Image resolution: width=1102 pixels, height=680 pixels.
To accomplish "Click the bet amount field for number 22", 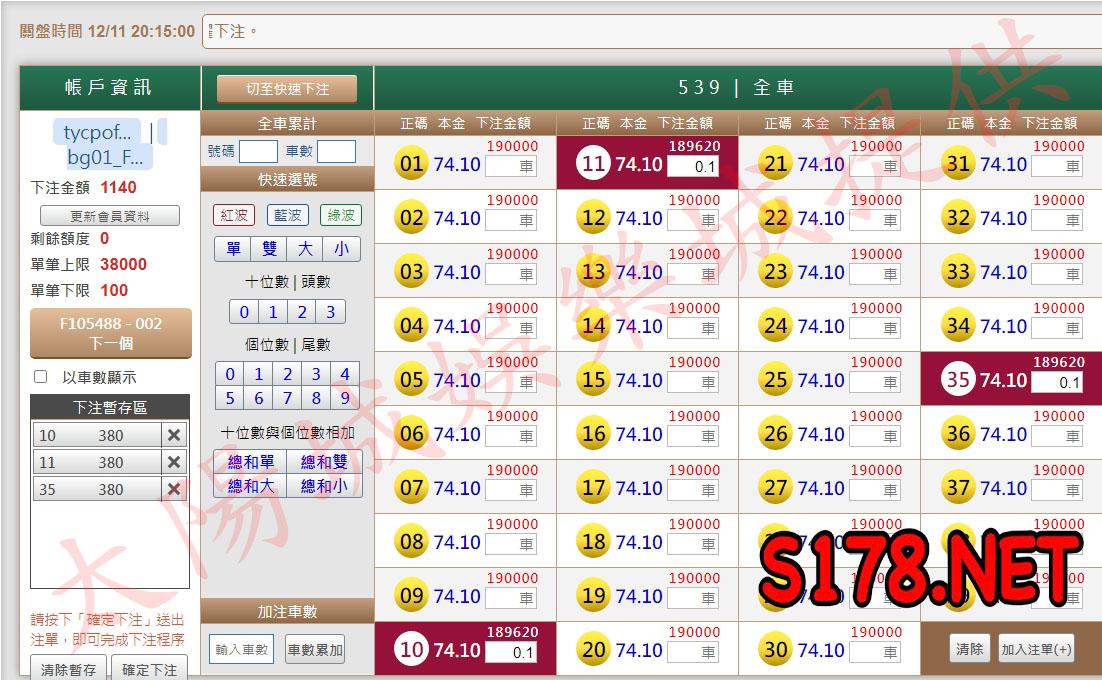I will click(x=875, y=220).
